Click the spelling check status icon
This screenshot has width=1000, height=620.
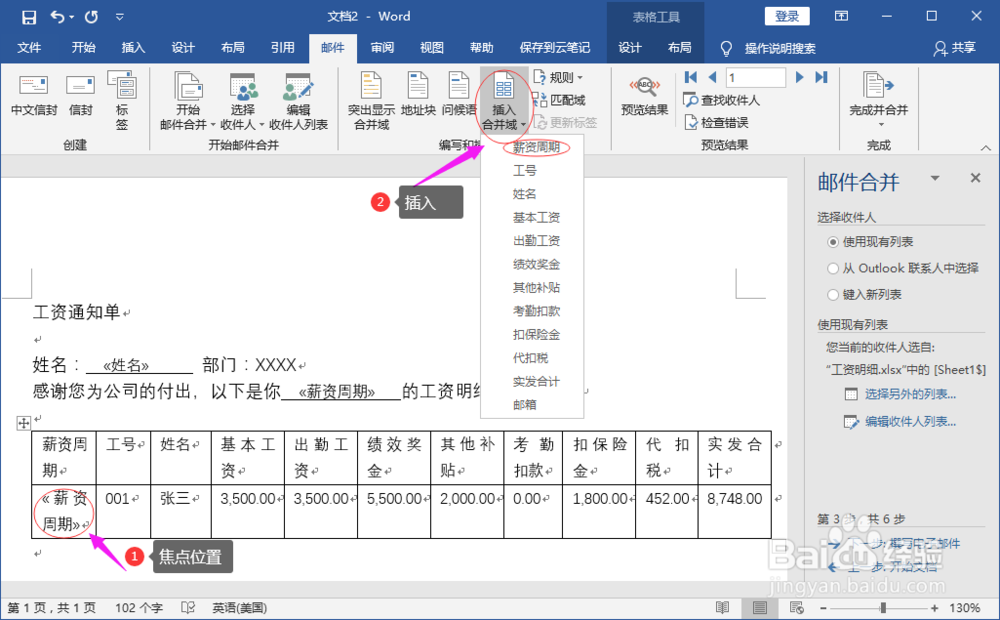pyautogui.click(x=188, y=608)
